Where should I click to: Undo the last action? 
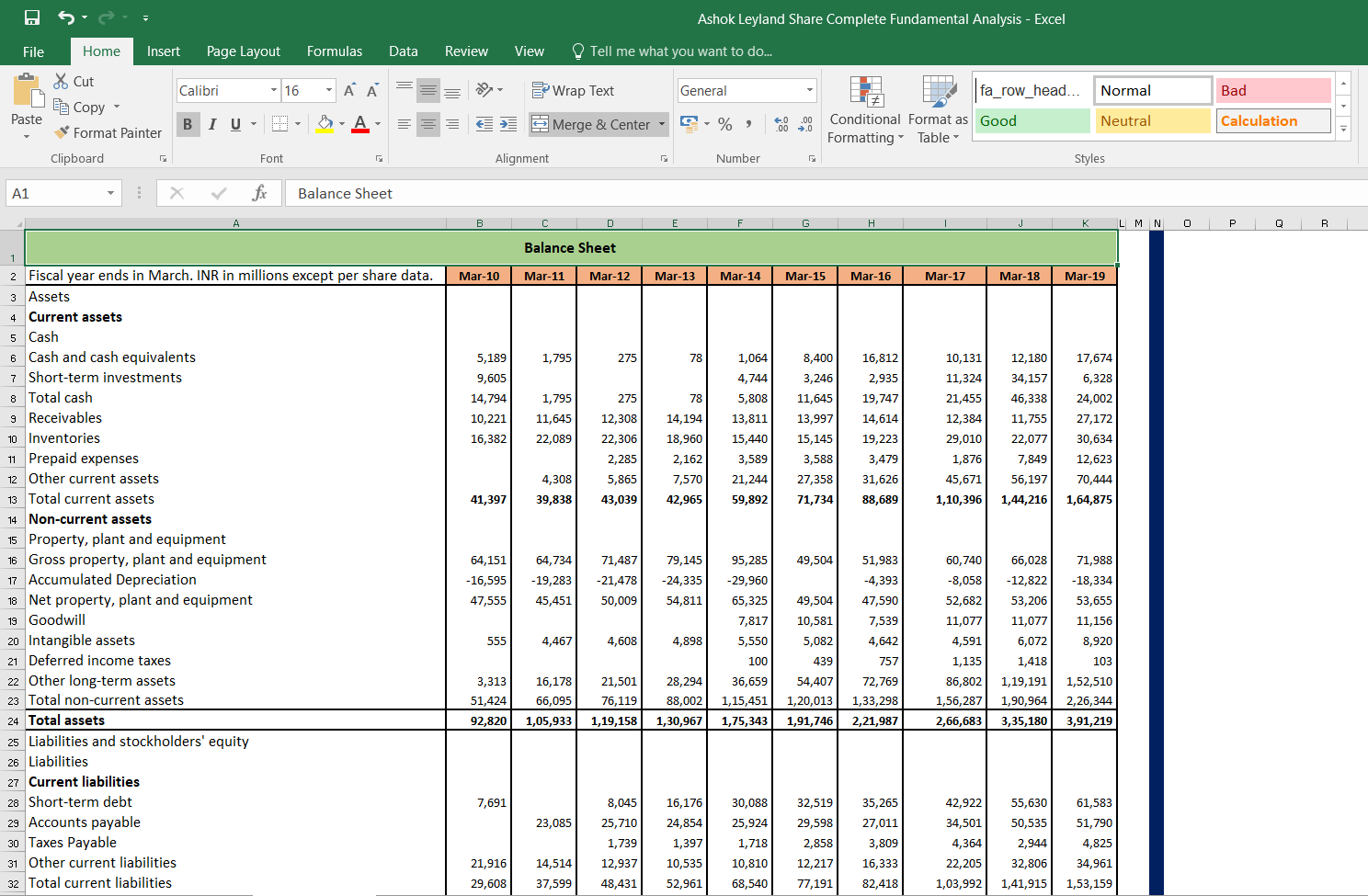[x=66, y=17]
